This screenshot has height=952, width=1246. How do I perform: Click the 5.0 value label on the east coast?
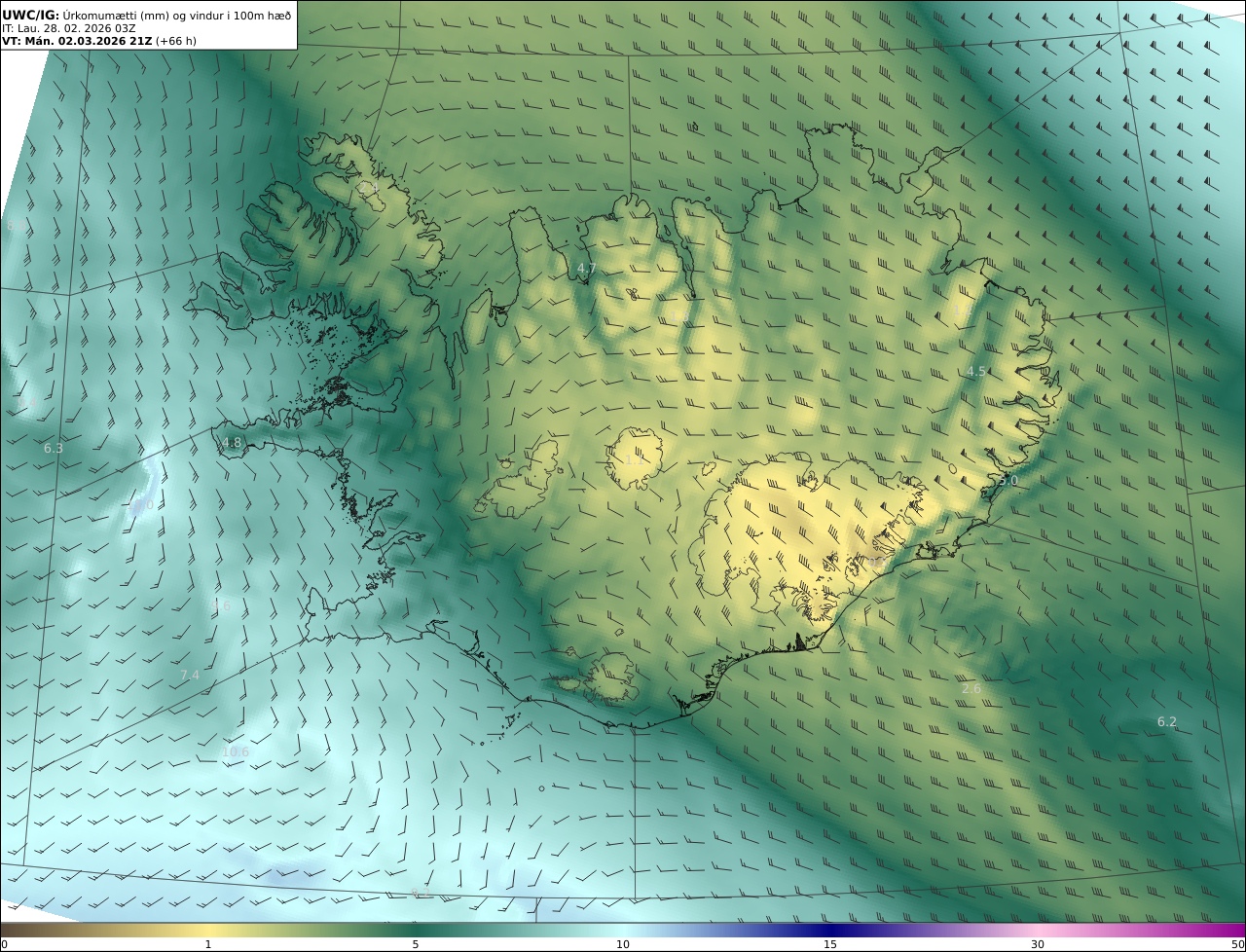(x=1008, y=480)
